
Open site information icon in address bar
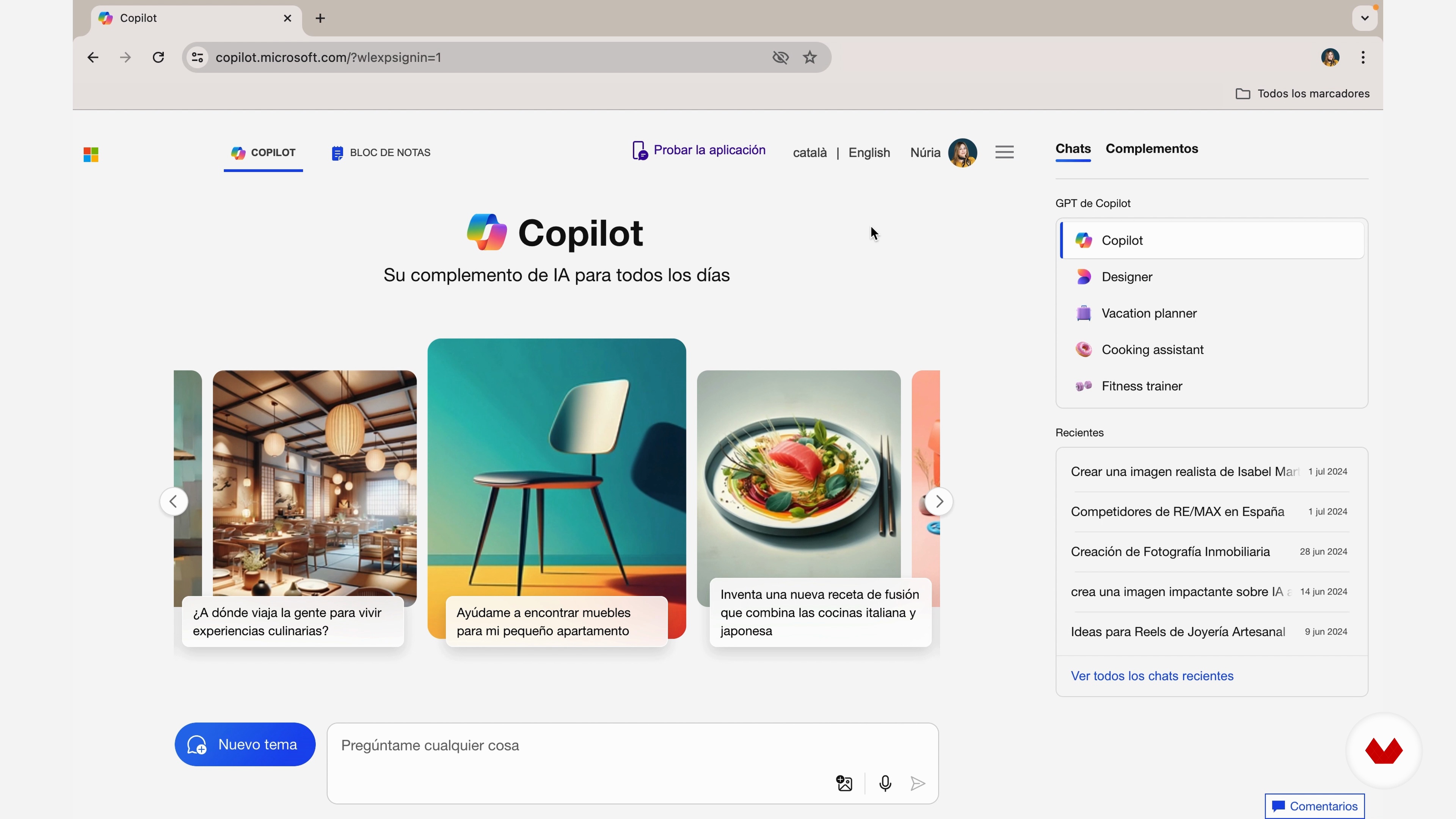pos(197,57)
